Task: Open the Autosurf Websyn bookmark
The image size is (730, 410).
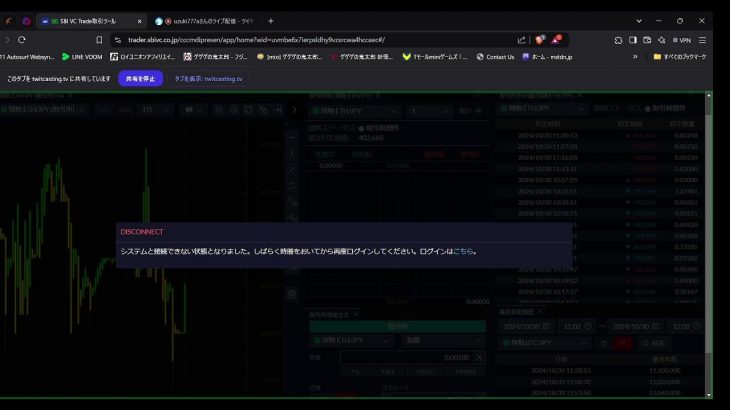Action: click(x=27, y=57)
